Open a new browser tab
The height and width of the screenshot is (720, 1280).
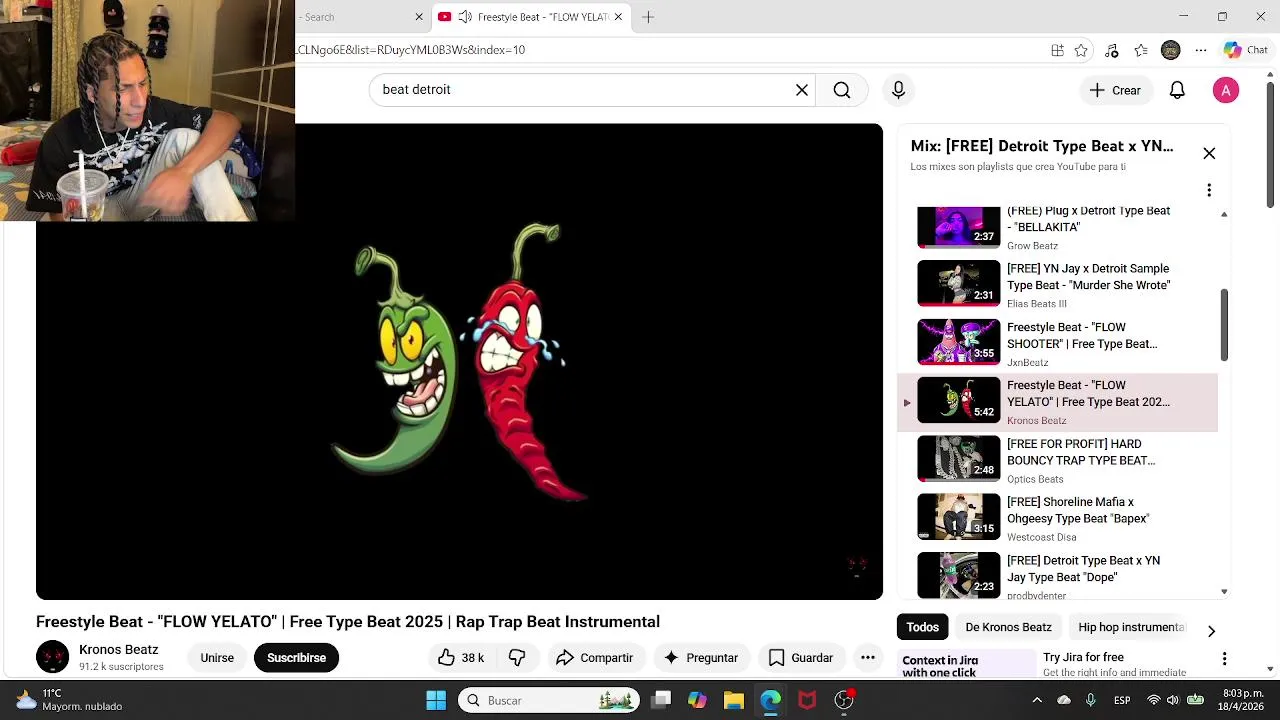coord(648,17)
